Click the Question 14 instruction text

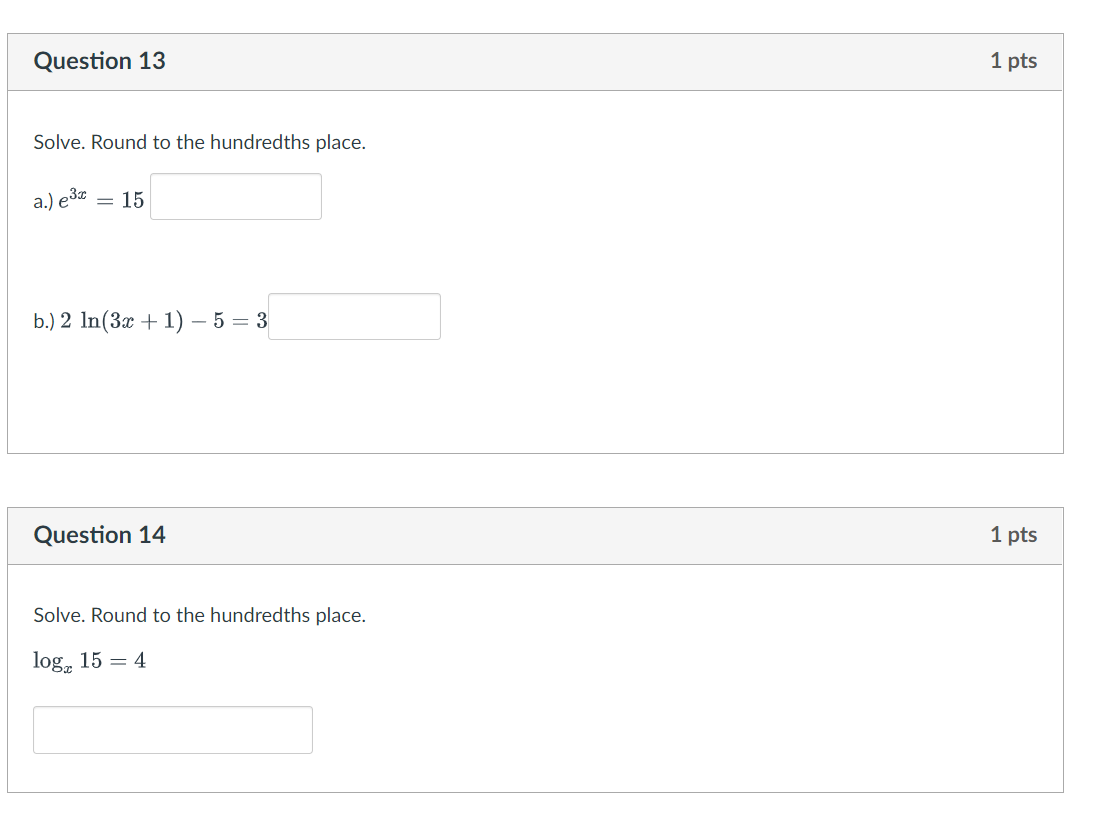[x=200, y=615]
